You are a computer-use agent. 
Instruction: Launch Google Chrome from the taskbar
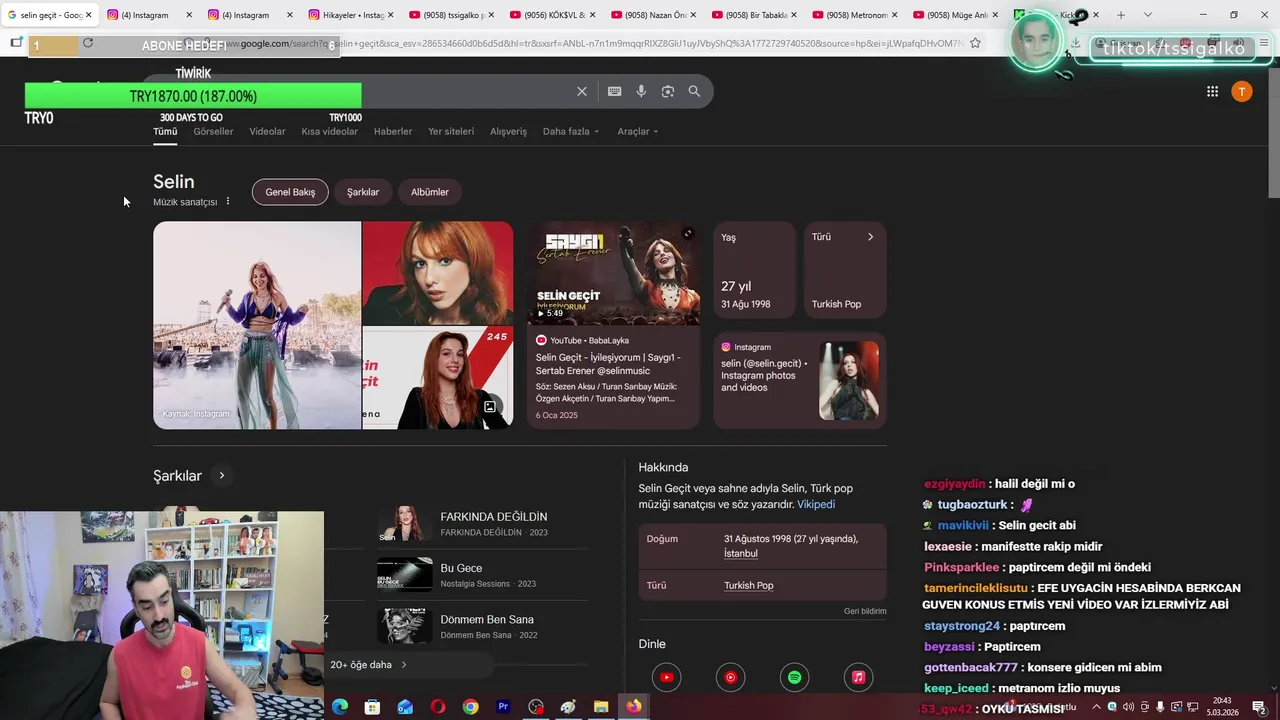(470, 707)
